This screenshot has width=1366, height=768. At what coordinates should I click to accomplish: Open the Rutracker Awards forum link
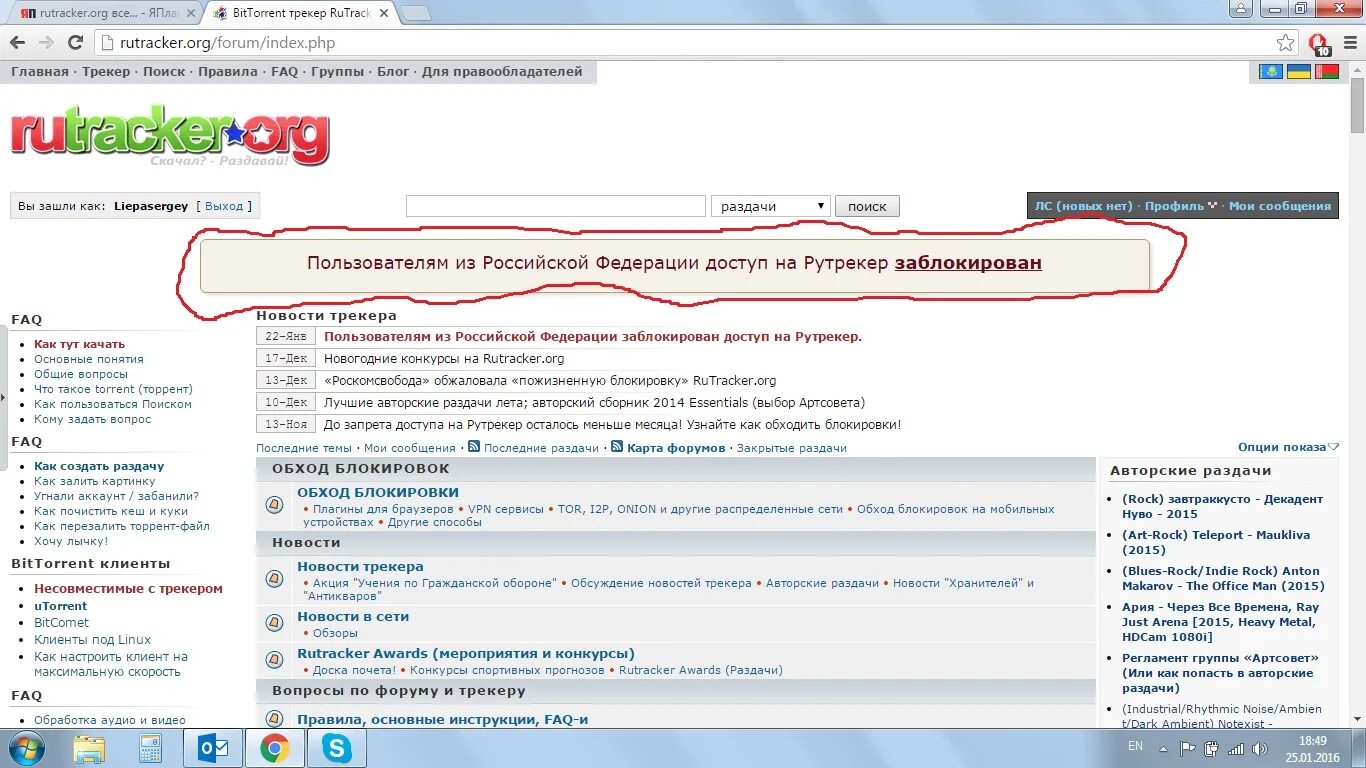[466, 654]
